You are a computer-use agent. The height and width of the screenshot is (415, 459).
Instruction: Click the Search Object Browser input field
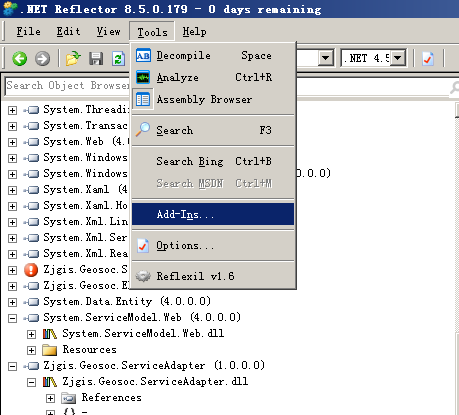point(67,86)
